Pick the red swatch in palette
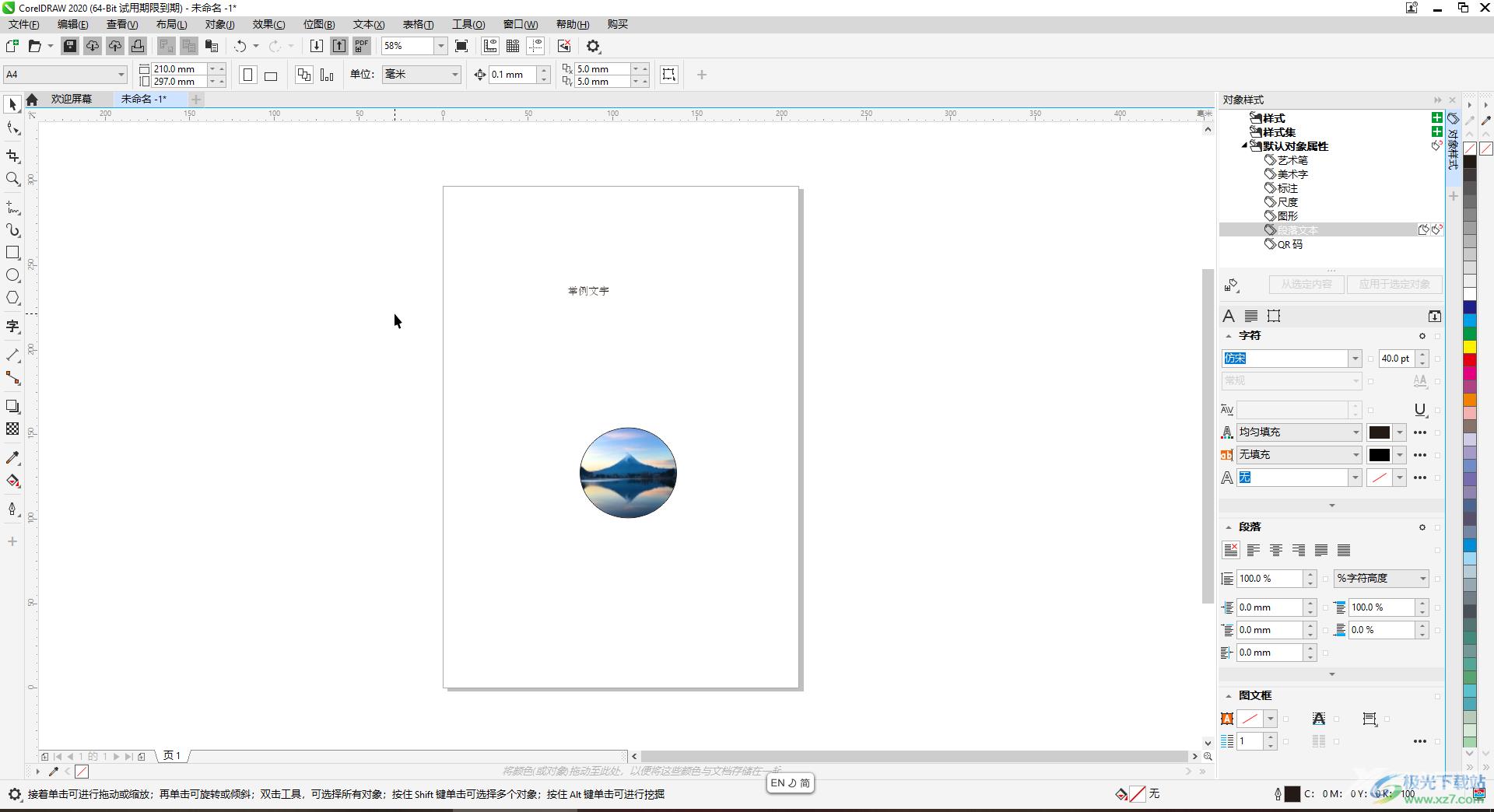This screenshot has height=812, width=1494. click(x=1470, y=359)
